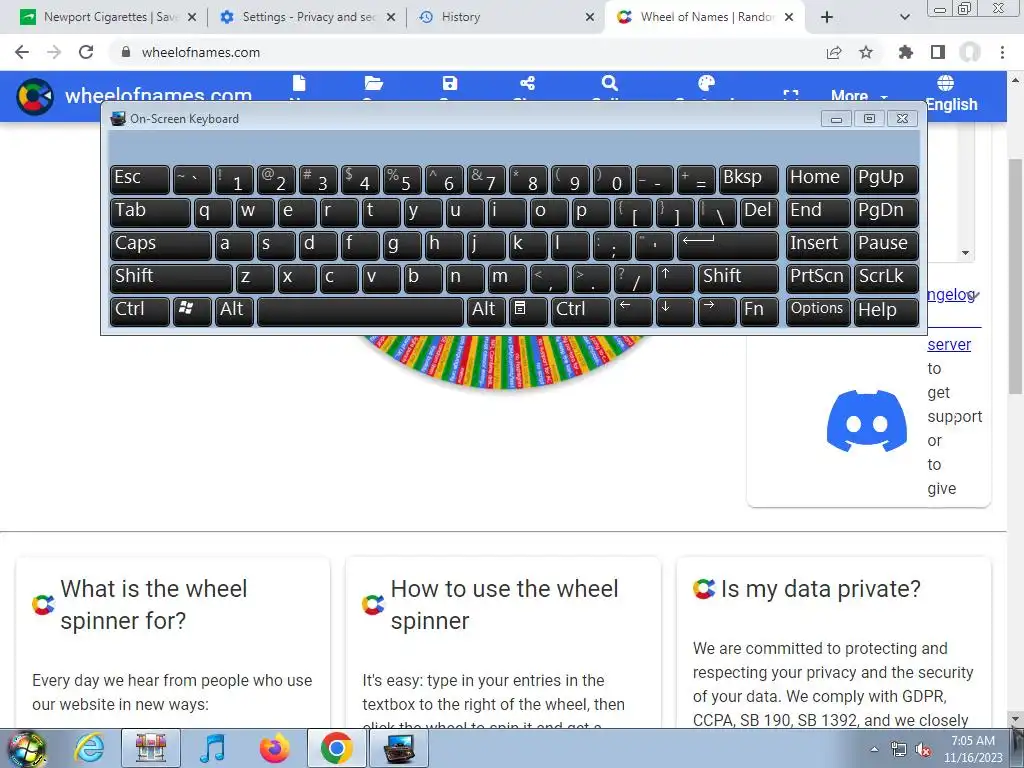Open the changelog link
This screenshot has height=768, width=1024.
pyautogui.click(x=951, y=295)
